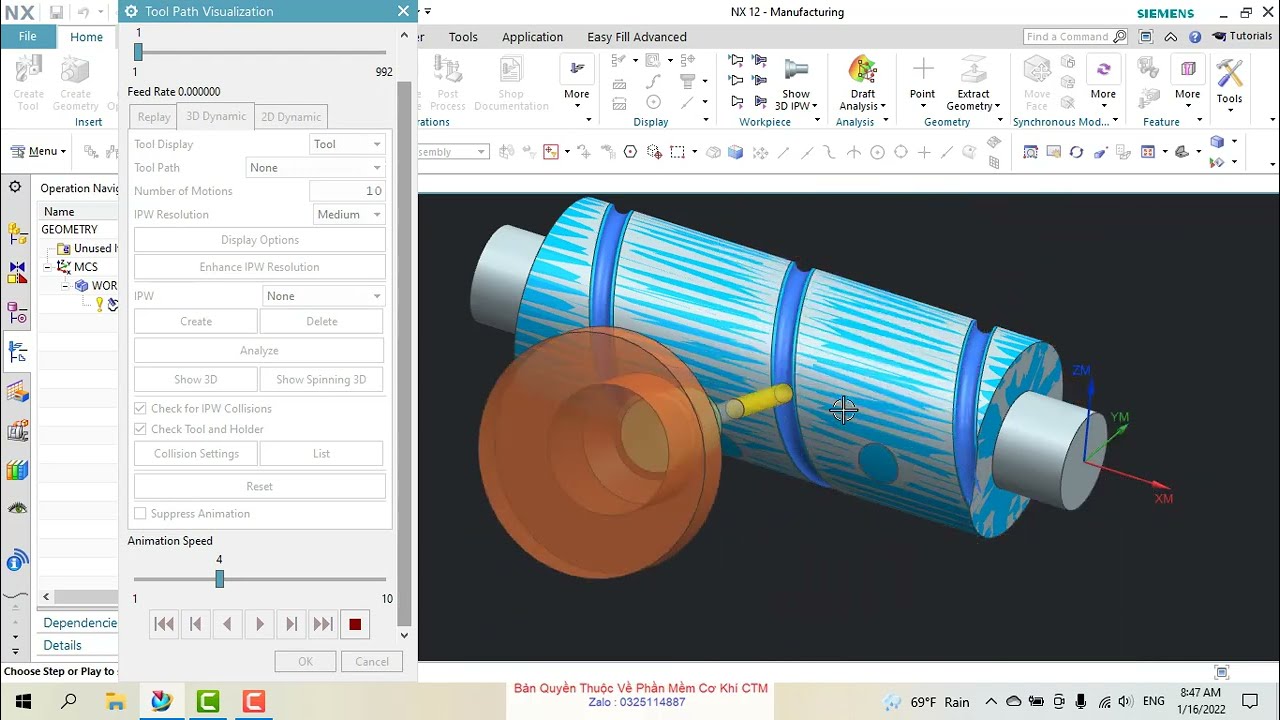Click the Analyze button

click(x=259, y=350)
